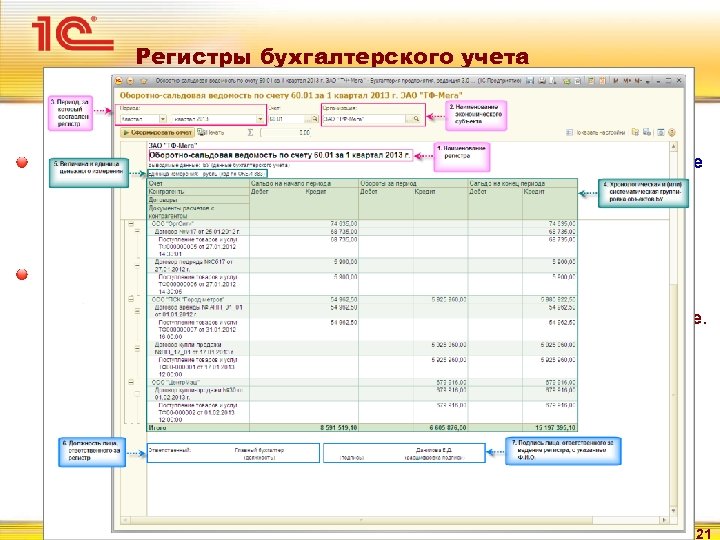Click the Итого row label

point(157,428)
